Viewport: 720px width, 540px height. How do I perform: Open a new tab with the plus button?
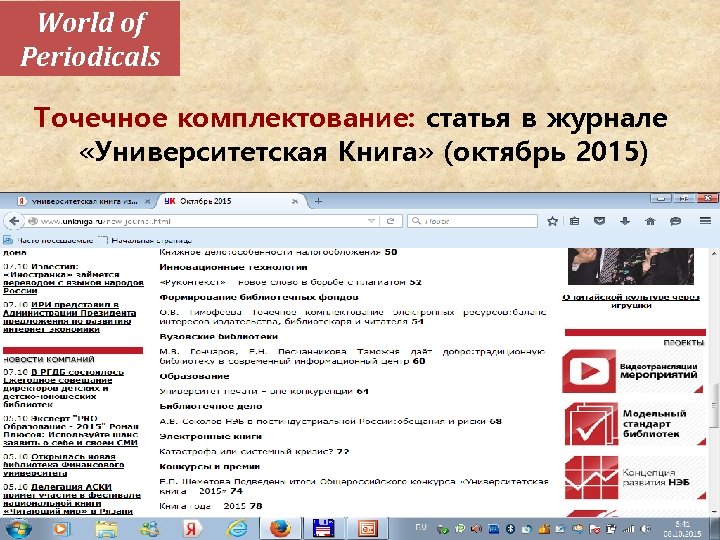[x=318, y=201]
